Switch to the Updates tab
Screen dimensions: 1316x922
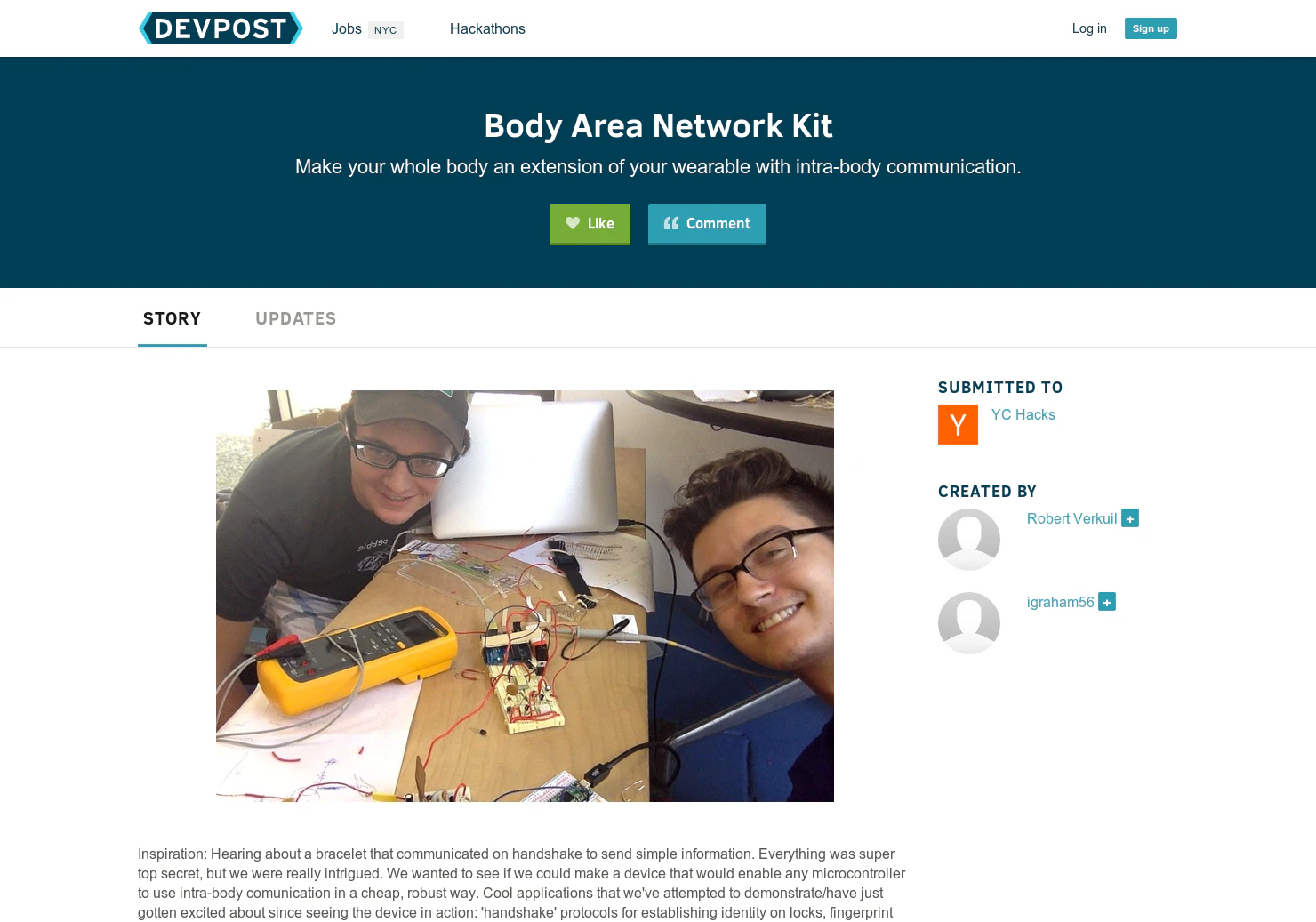[x=295, y=318]
